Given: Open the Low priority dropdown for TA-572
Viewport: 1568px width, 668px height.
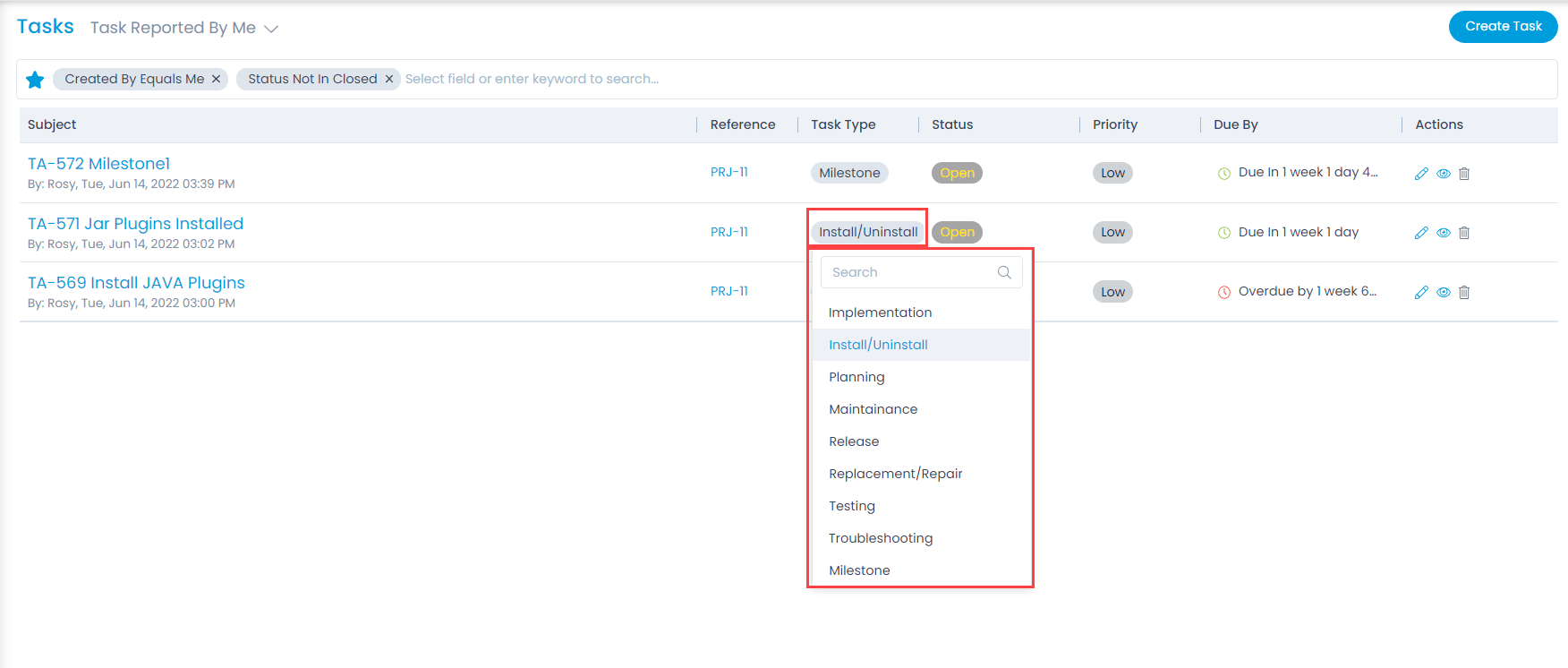Looking at the screenshot, I should (x=1112, y=173).
